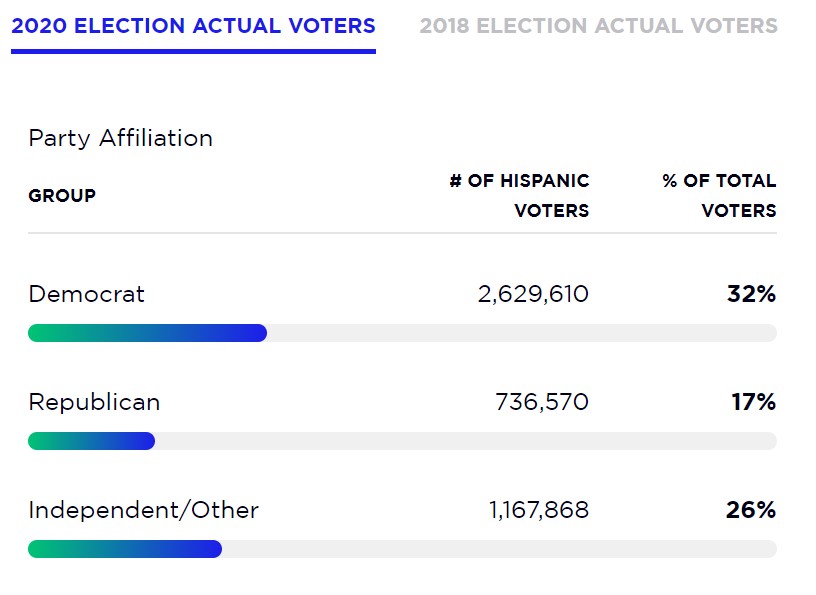
Task: Click the Democrat gradient progress bar
Action: 147,333
